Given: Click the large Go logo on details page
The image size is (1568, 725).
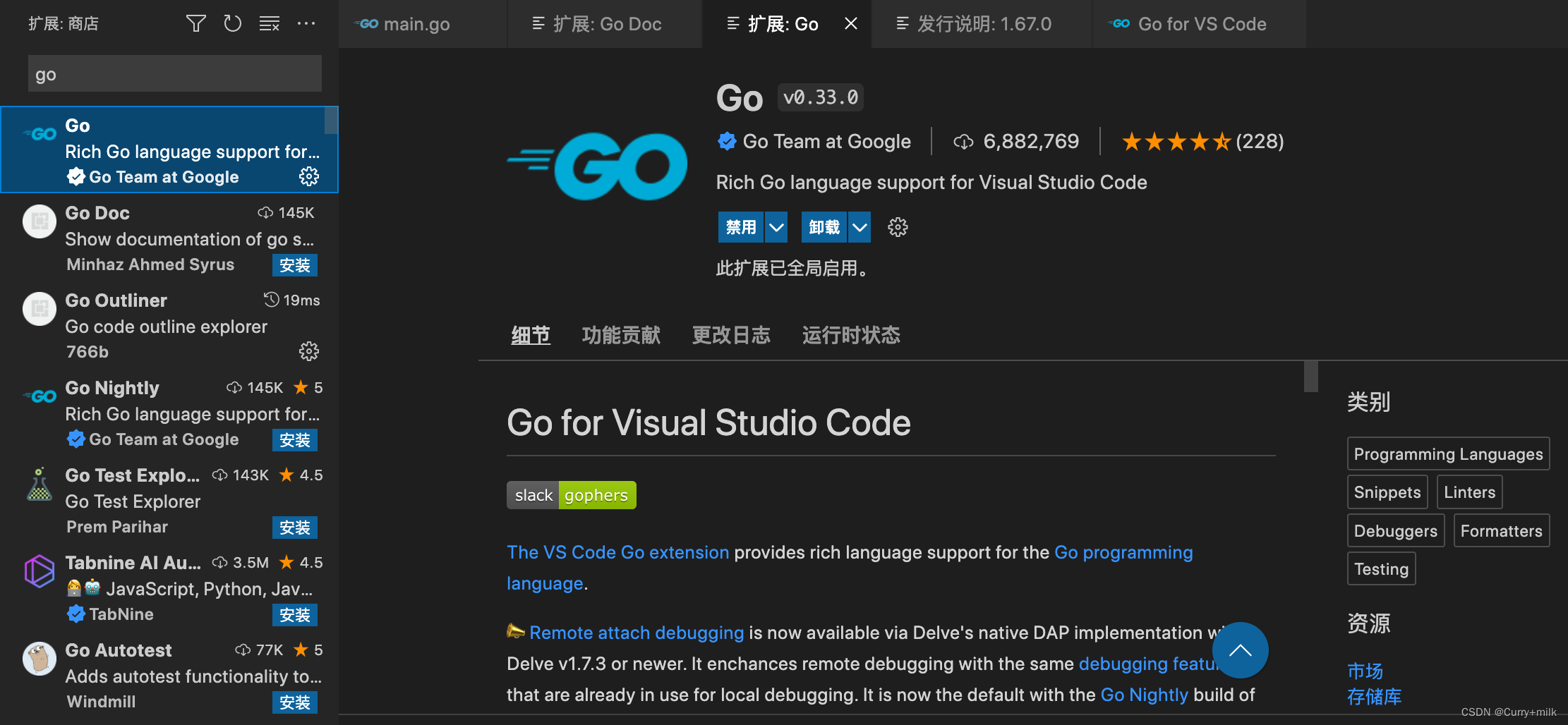Looking at the screenshot, I should [597, 166].
